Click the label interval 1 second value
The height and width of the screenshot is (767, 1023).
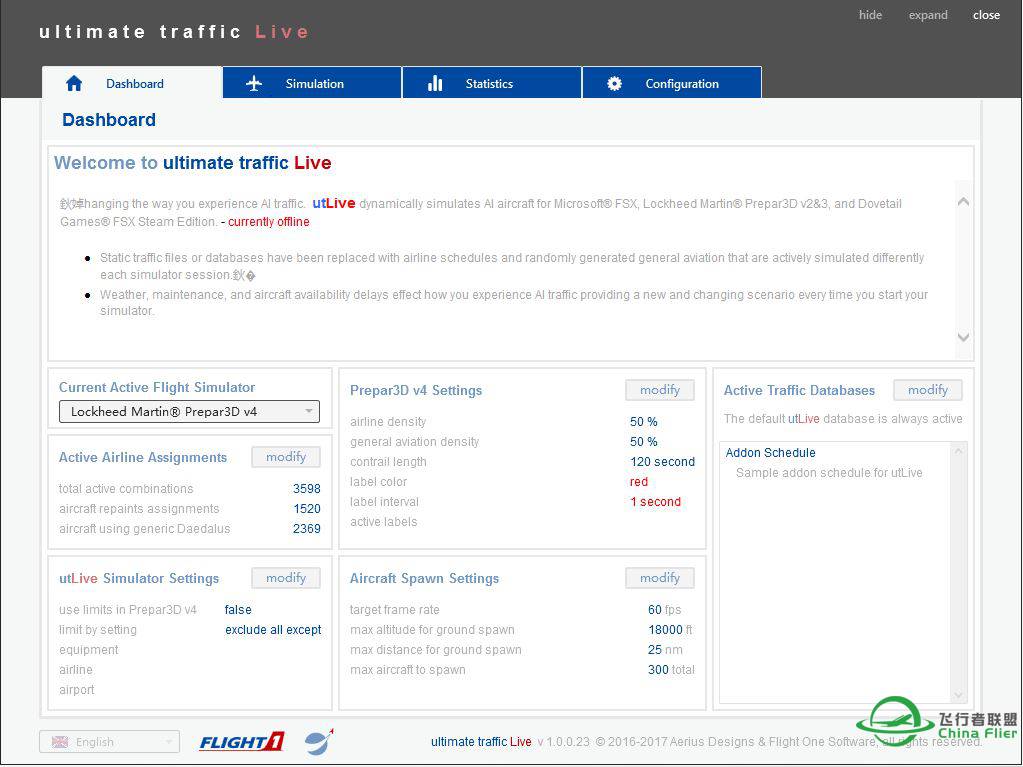point(656,502)
